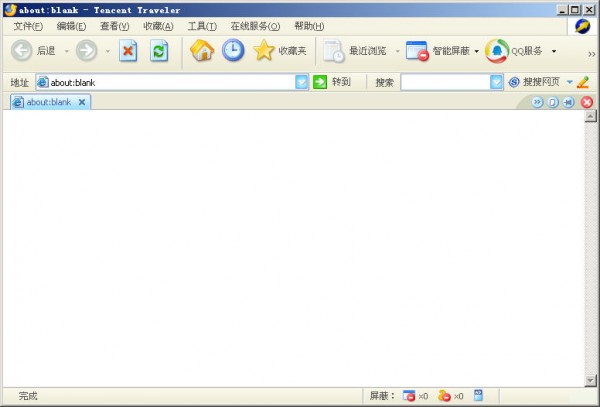This screenshot has width=600, height=407.
Task: Expand the QQ service dropdown arrow
Action: [x=554, y=51]
